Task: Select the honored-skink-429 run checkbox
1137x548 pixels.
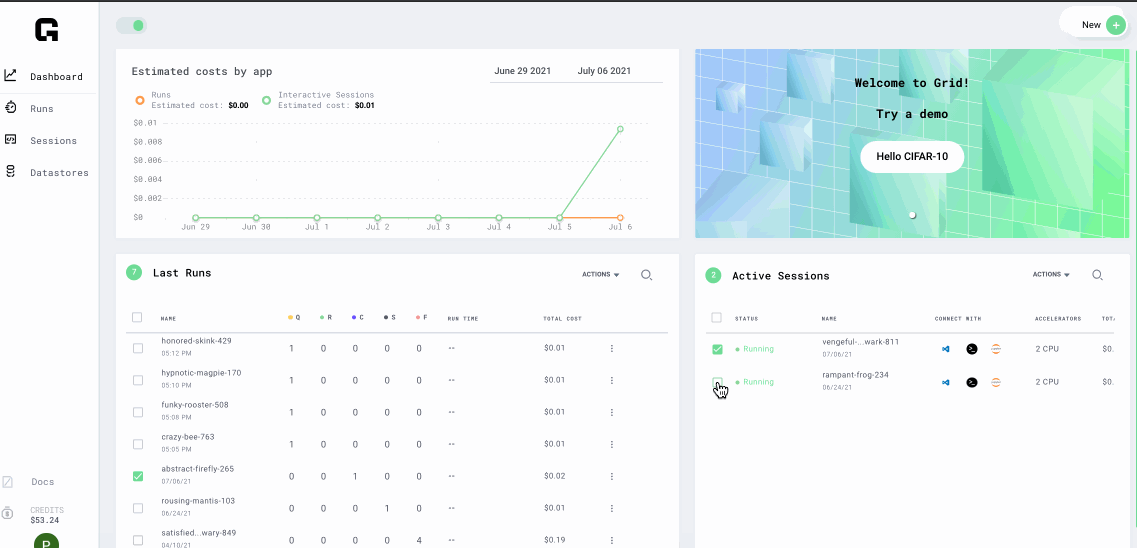Action: [138, 349]
